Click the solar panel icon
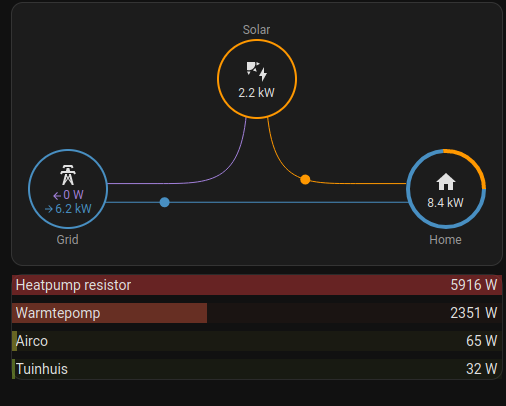The image size is (506, 406). 257,71
